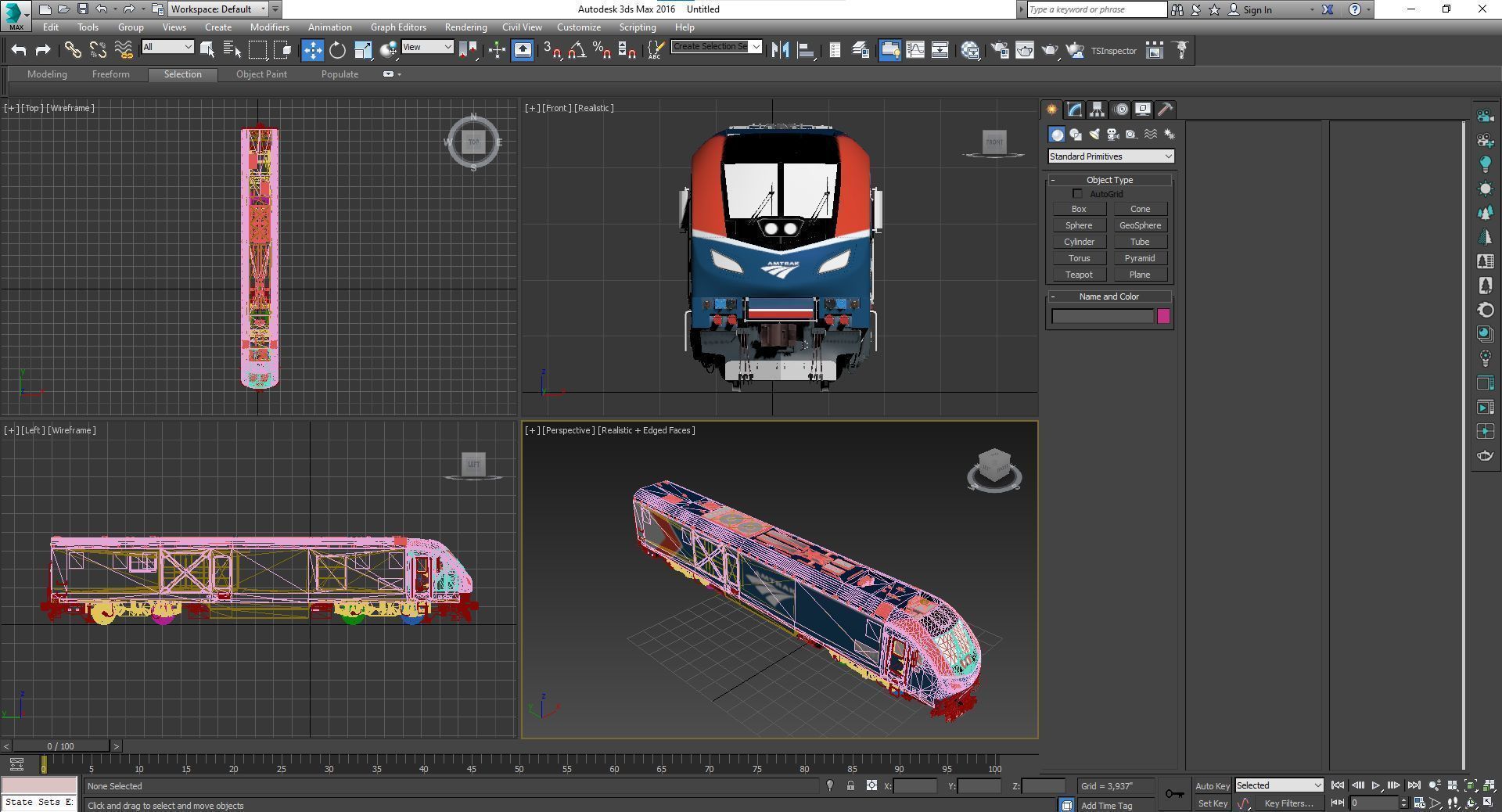The height and width of the screenshot is (812, 1502).
Task: Create a Box primitive
Action: tap(1079, 209)
